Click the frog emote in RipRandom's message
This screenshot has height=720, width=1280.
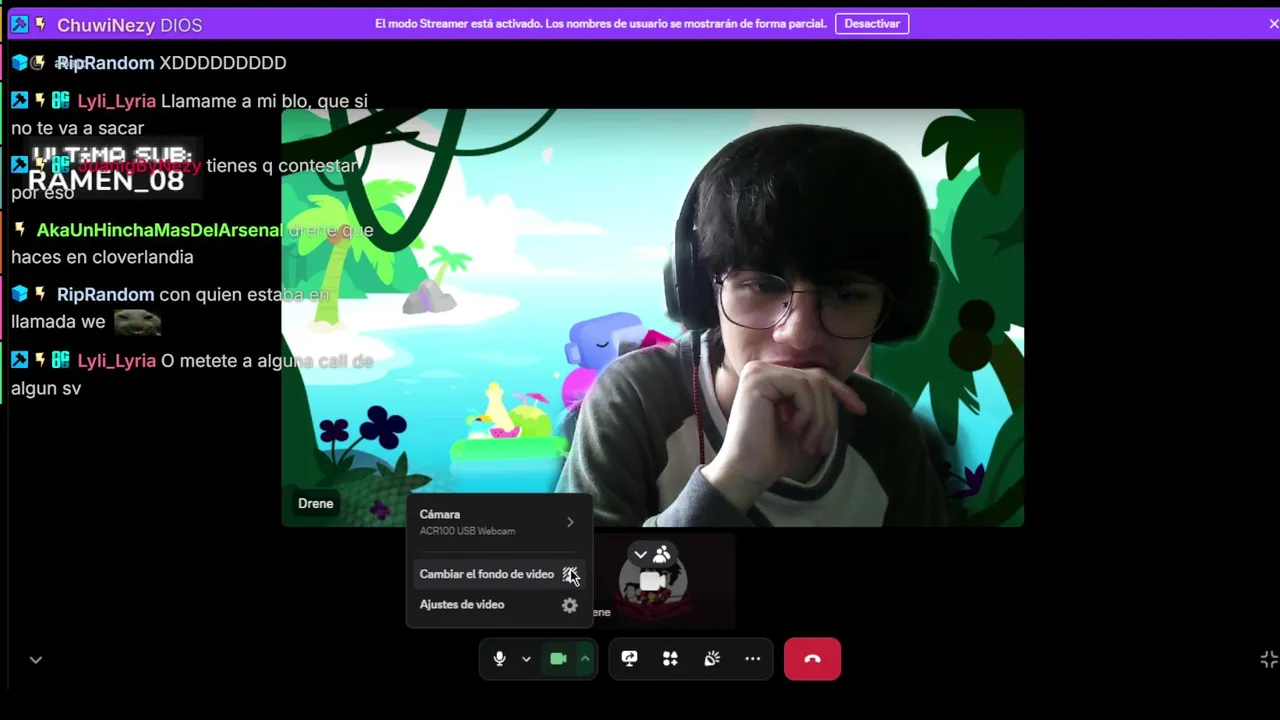pyautogui.click(x=137, y=321)
